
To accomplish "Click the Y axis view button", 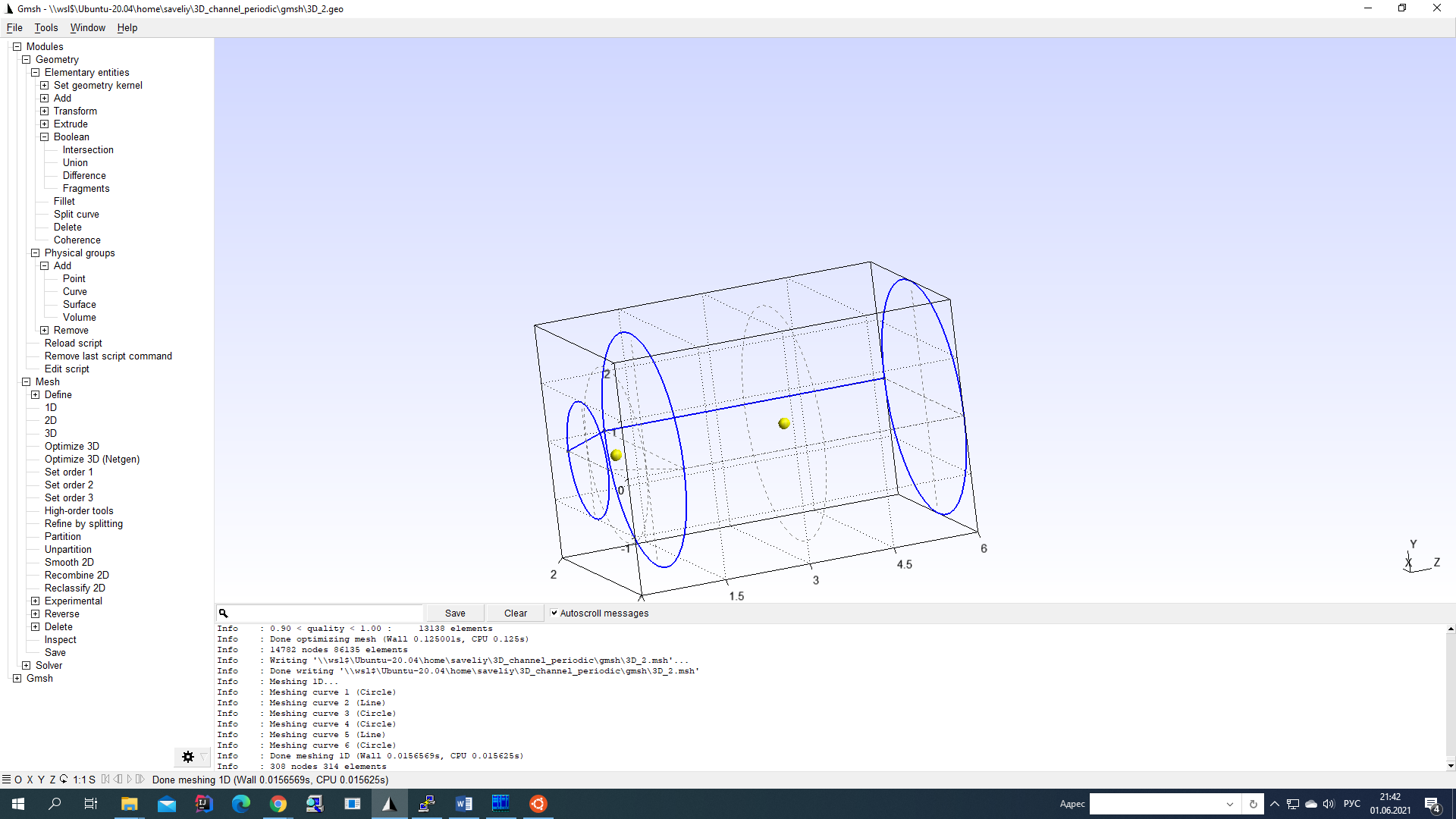I will click(41, 780).
